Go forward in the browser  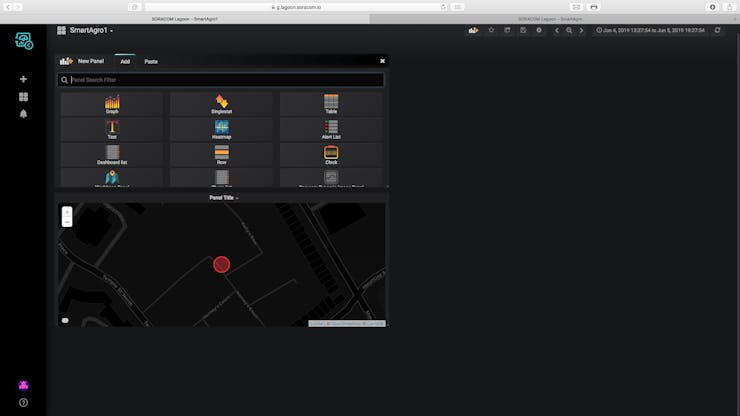[18, 7]
